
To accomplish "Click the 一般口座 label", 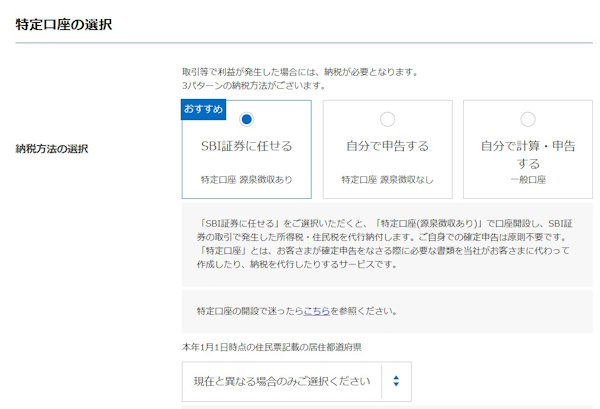I will click(528, 179).
